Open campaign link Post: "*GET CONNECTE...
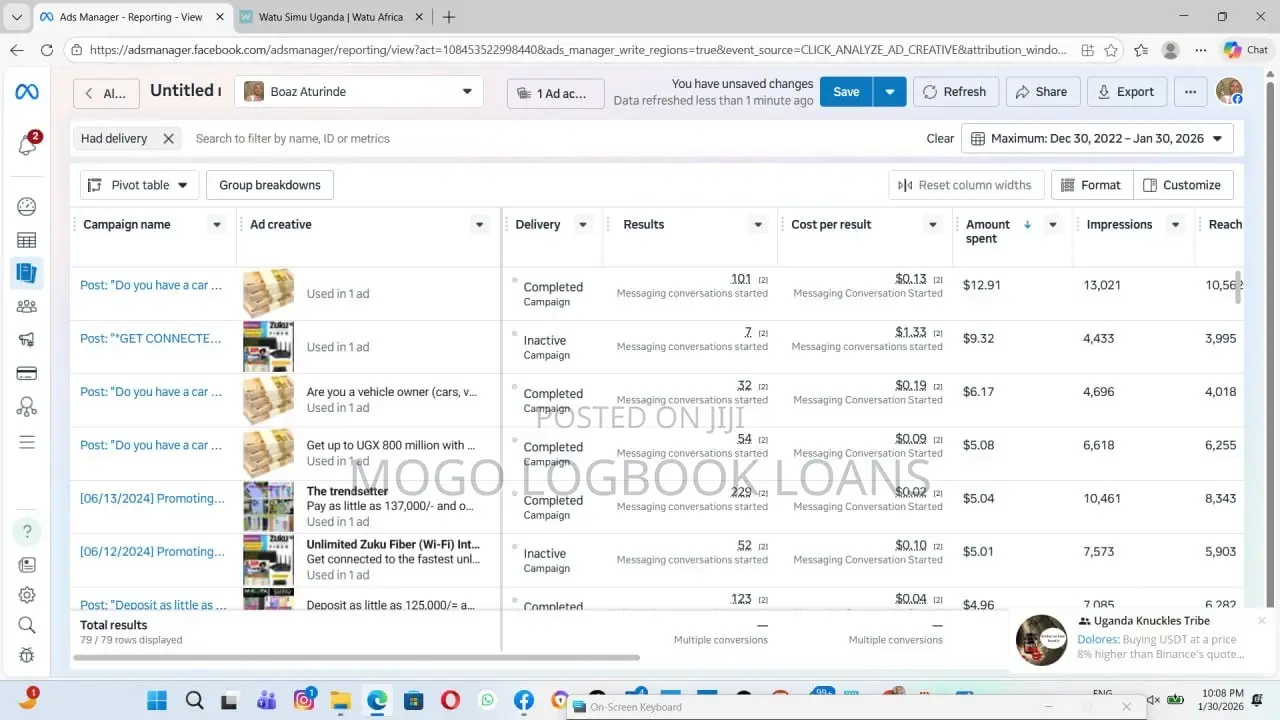 151,339
